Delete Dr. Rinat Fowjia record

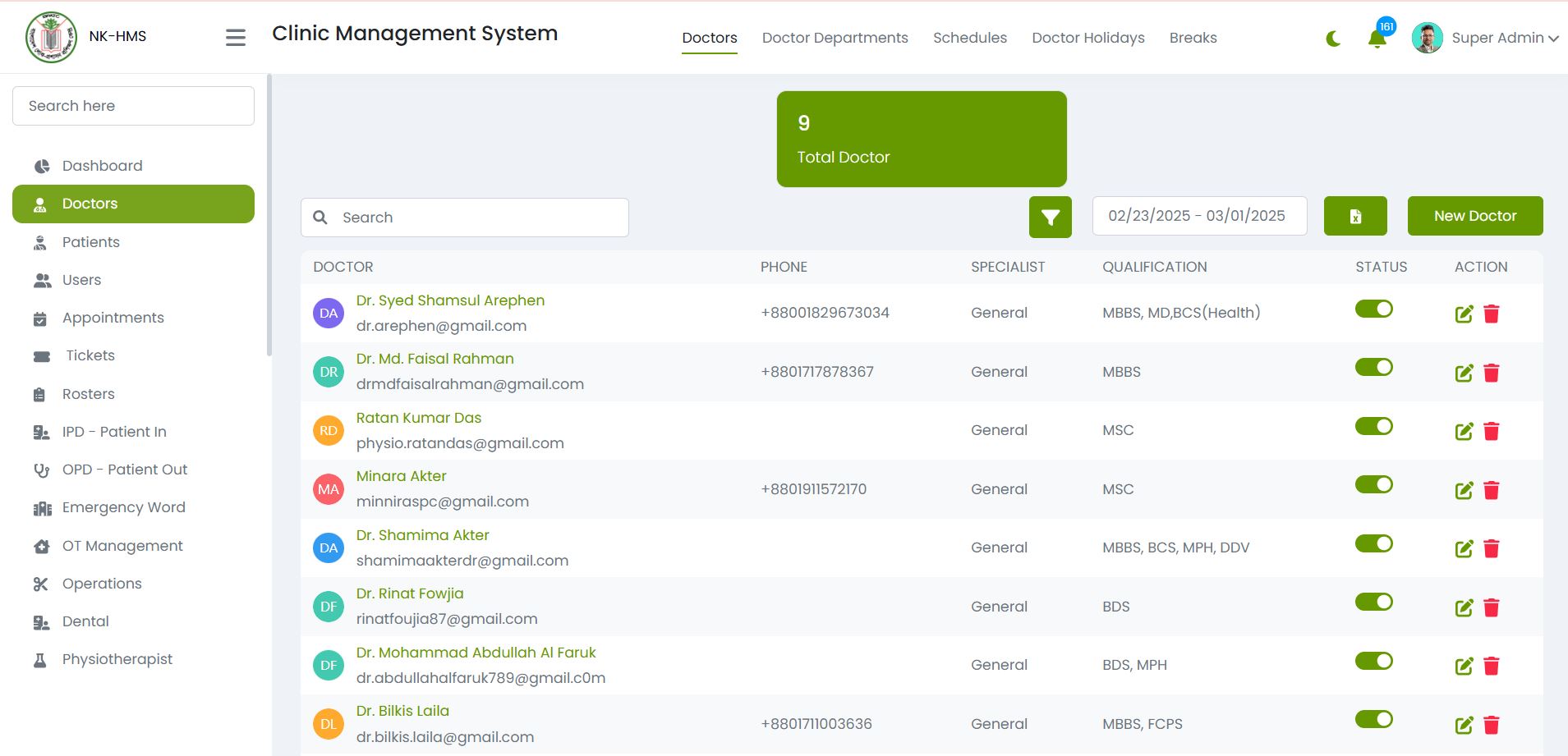[1492, 607]
